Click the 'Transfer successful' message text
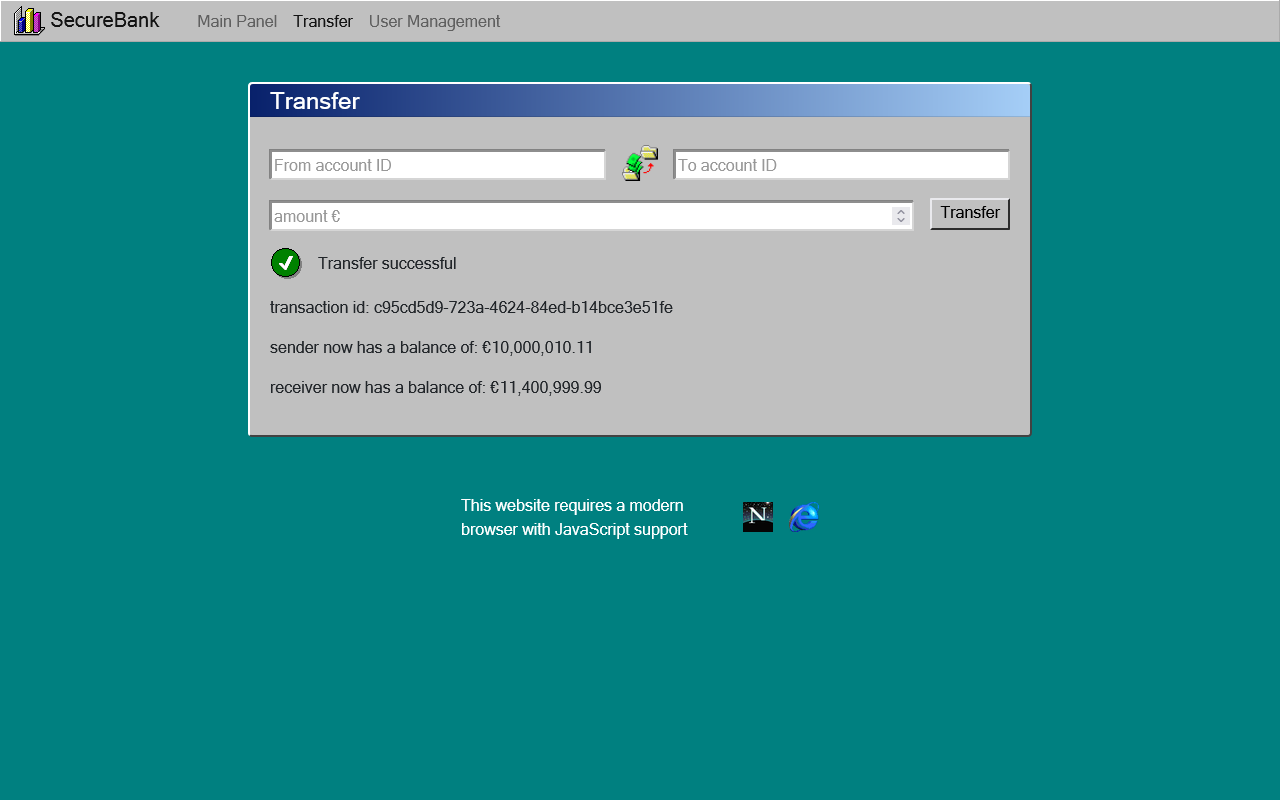Screen dimensions: 1280x800 [387, 263]
